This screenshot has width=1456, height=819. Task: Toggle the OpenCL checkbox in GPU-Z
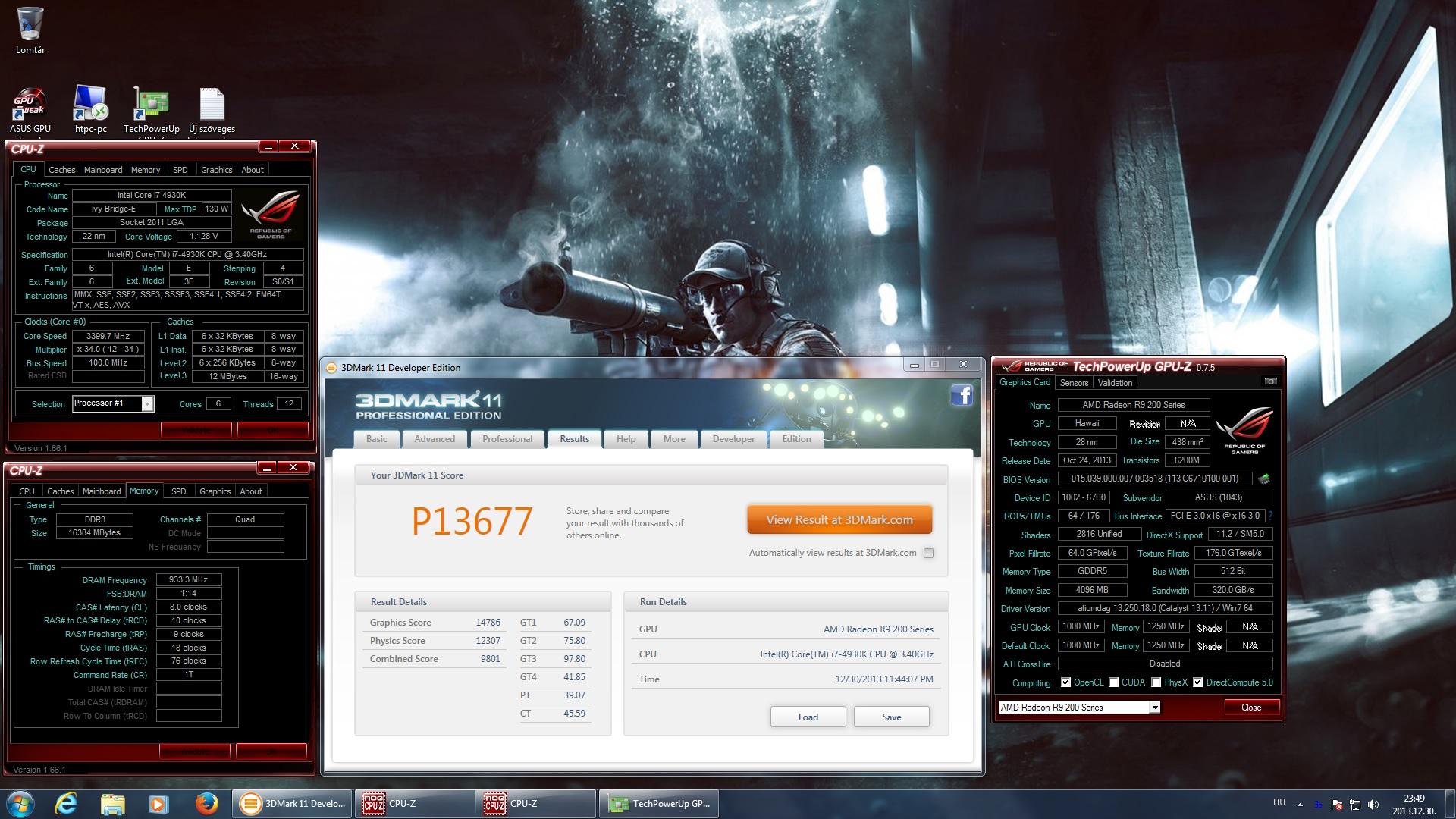tap(1065, 682)
